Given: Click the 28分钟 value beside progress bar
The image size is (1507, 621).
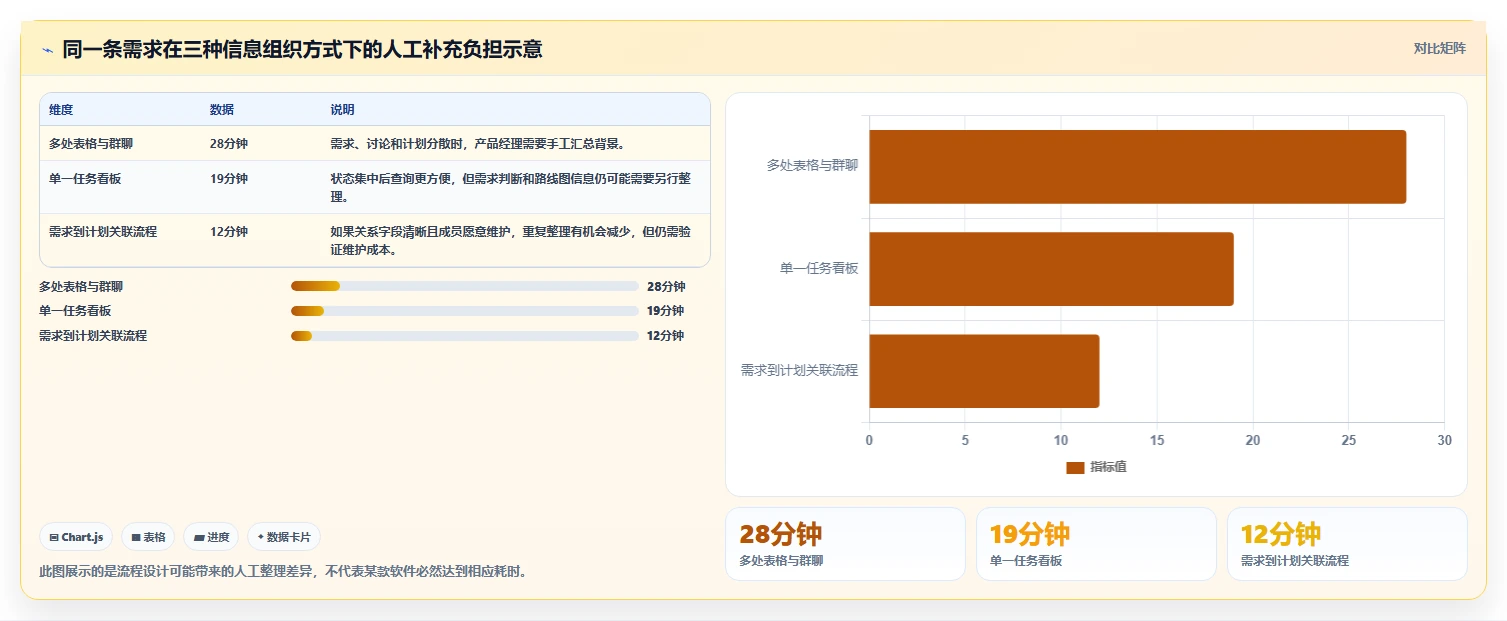Looking at the screenshot, I should click(666, 286).
